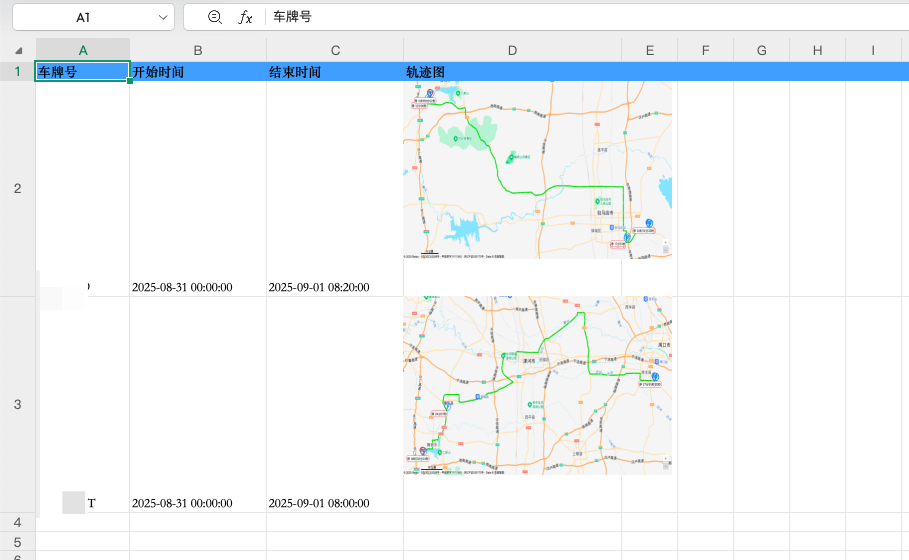Select the route map image in row 3
The width and height of the screenshot is (909, 560).
pyautogui.click(x=537, y=386)
